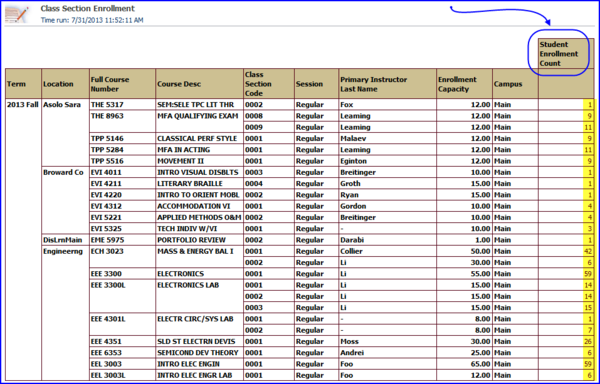
Task: Select course number EVI 4312
Action: click(x=106, y=206)
